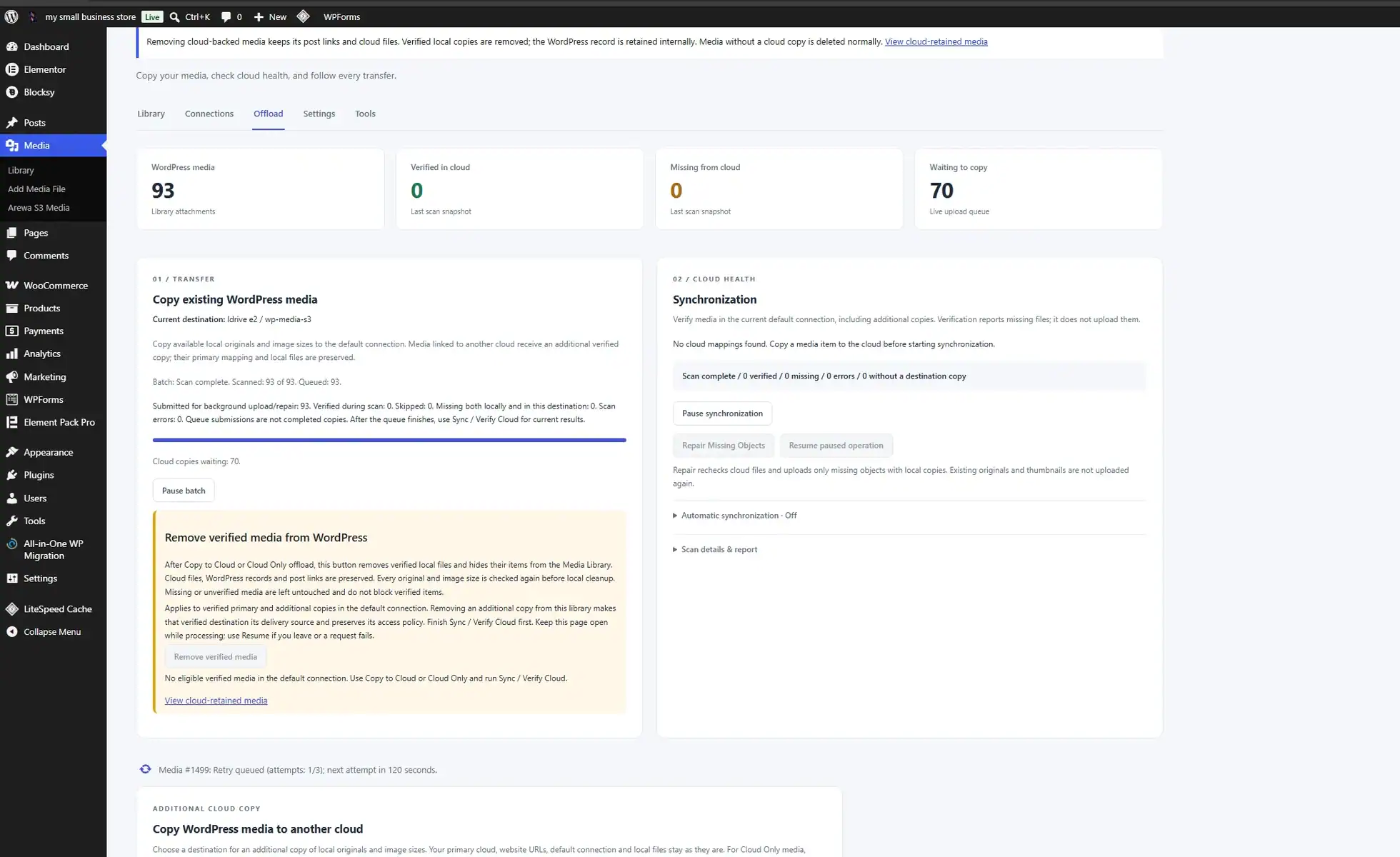Image resolution: width=1400 pixels, height=857 pixels.
Task: Click the Marketing megaphone icon
Action: click(12, 376)
